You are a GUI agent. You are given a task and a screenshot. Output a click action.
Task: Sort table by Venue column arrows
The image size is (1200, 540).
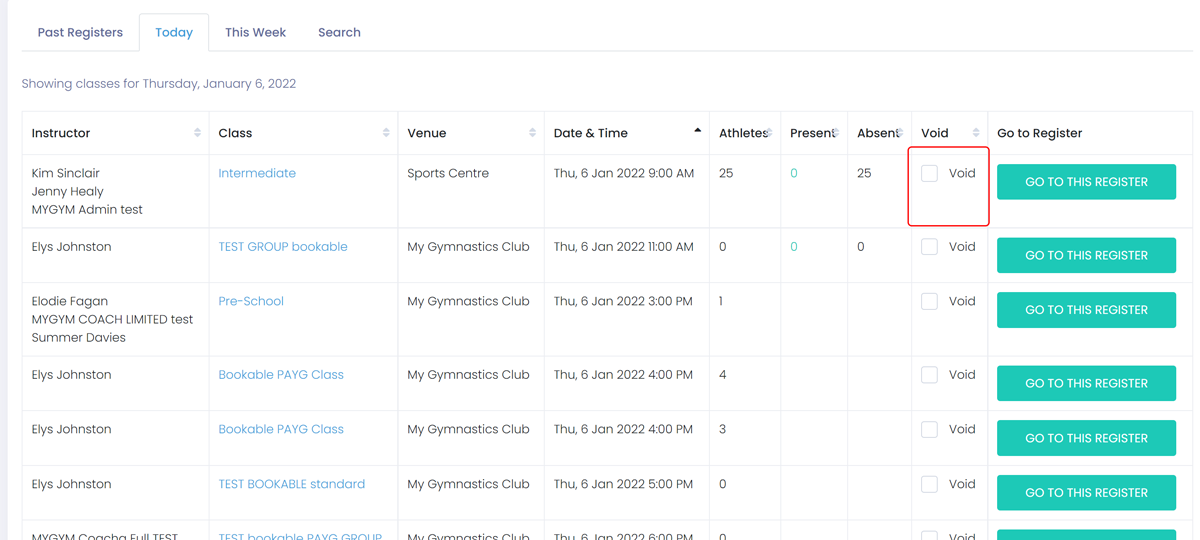[x=532, y=133]
